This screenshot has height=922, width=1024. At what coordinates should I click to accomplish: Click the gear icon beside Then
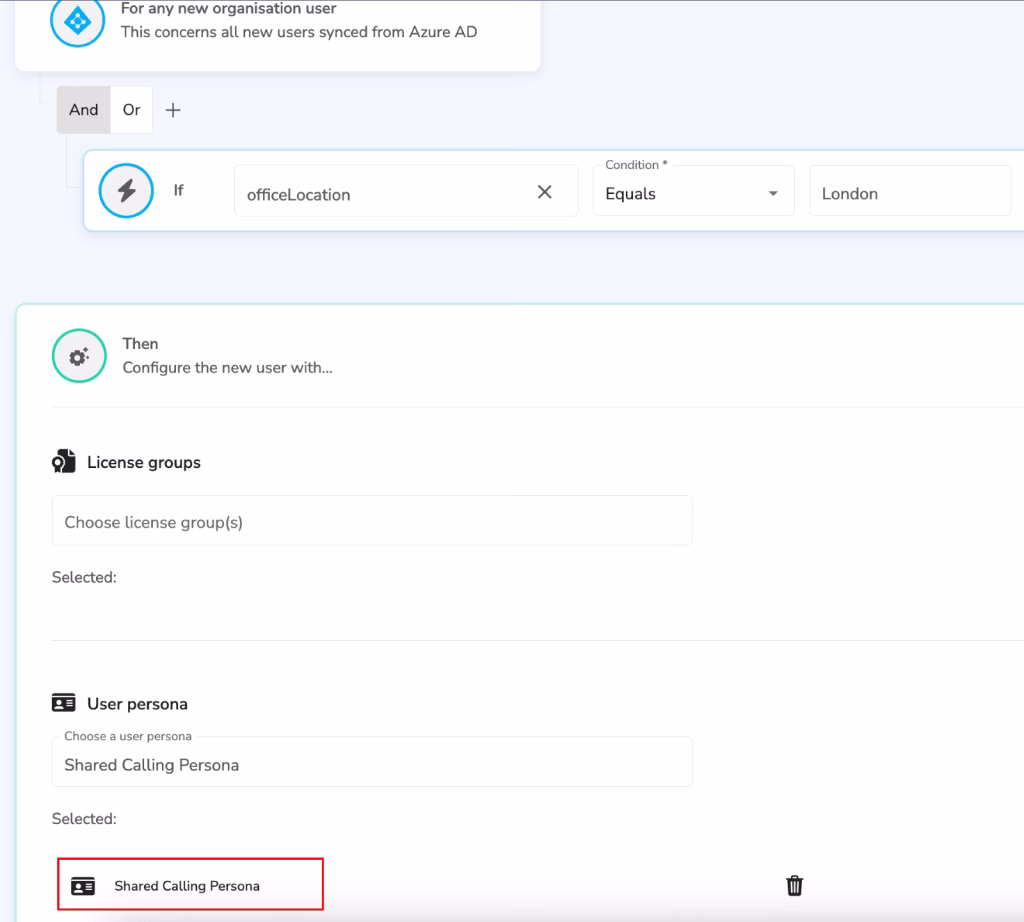pyautogui.click(x=78, y=355)
